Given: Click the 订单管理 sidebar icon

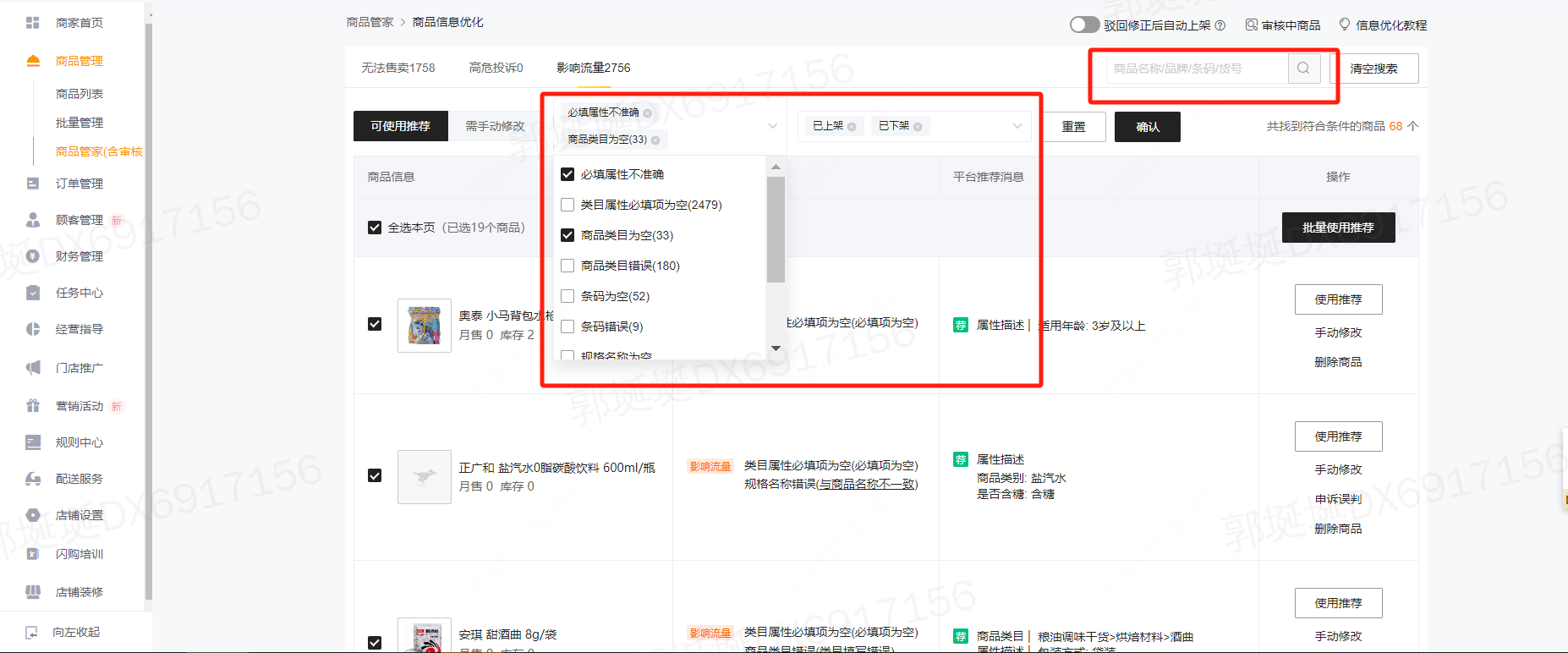Looking at the screenshot, I should point(33,184).
